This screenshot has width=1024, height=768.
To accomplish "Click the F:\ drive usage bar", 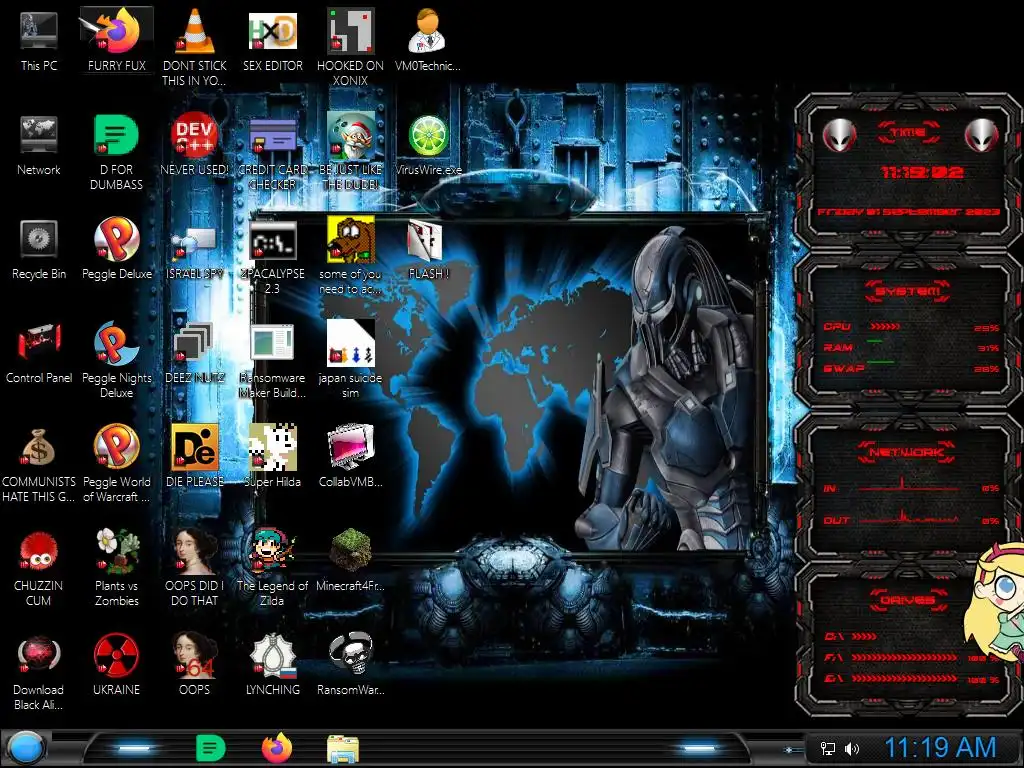I will [904, 658].
